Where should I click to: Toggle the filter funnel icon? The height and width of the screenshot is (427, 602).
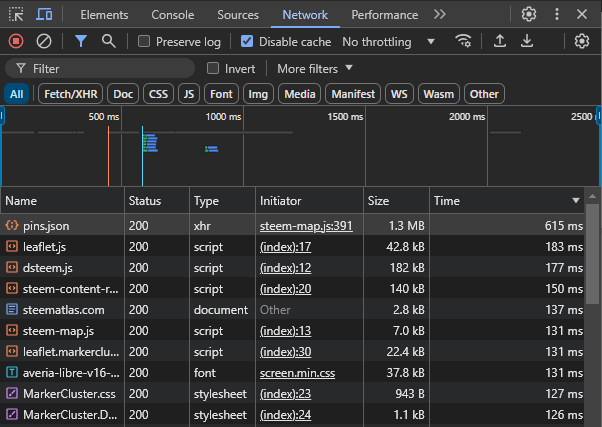click(81, 41)
